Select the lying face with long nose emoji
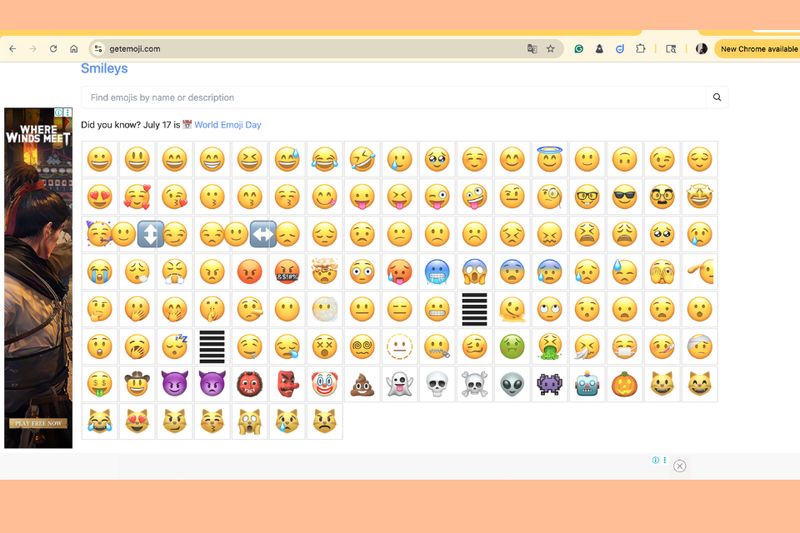 coord(249,309)
